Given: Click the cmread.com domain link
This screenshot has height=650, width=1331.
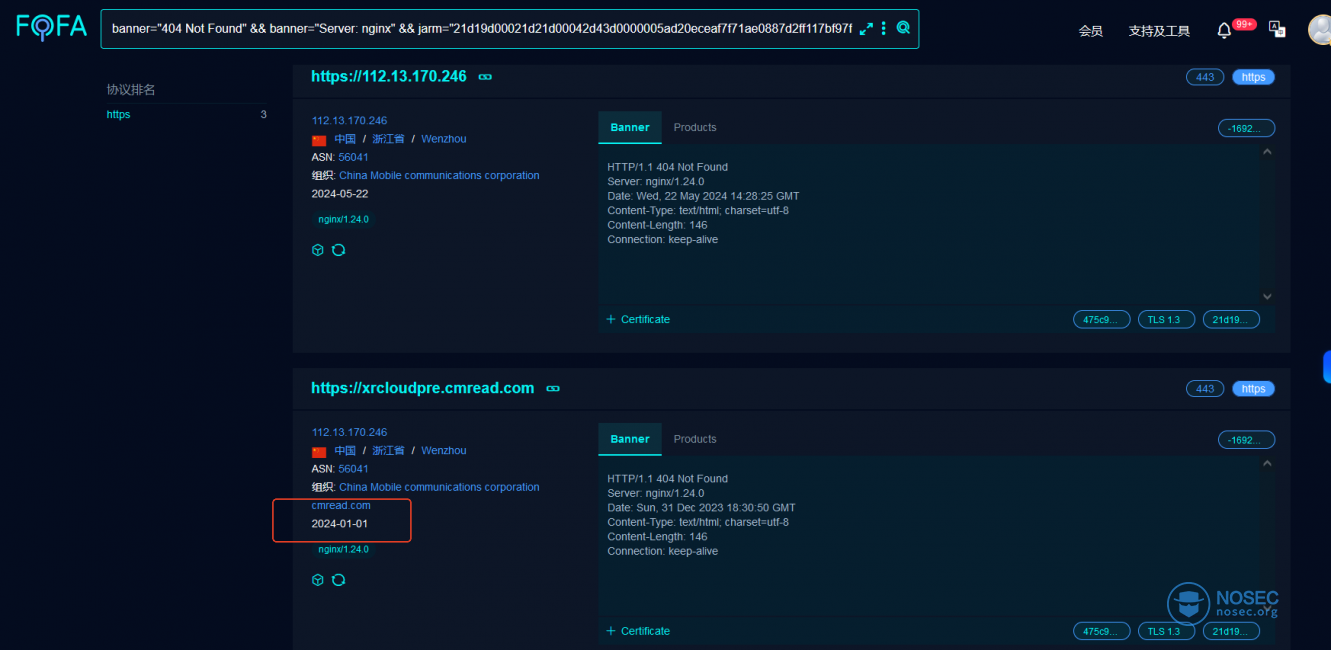Looking at the screenshot, I should pyautogui.click(x=341, y=505).
